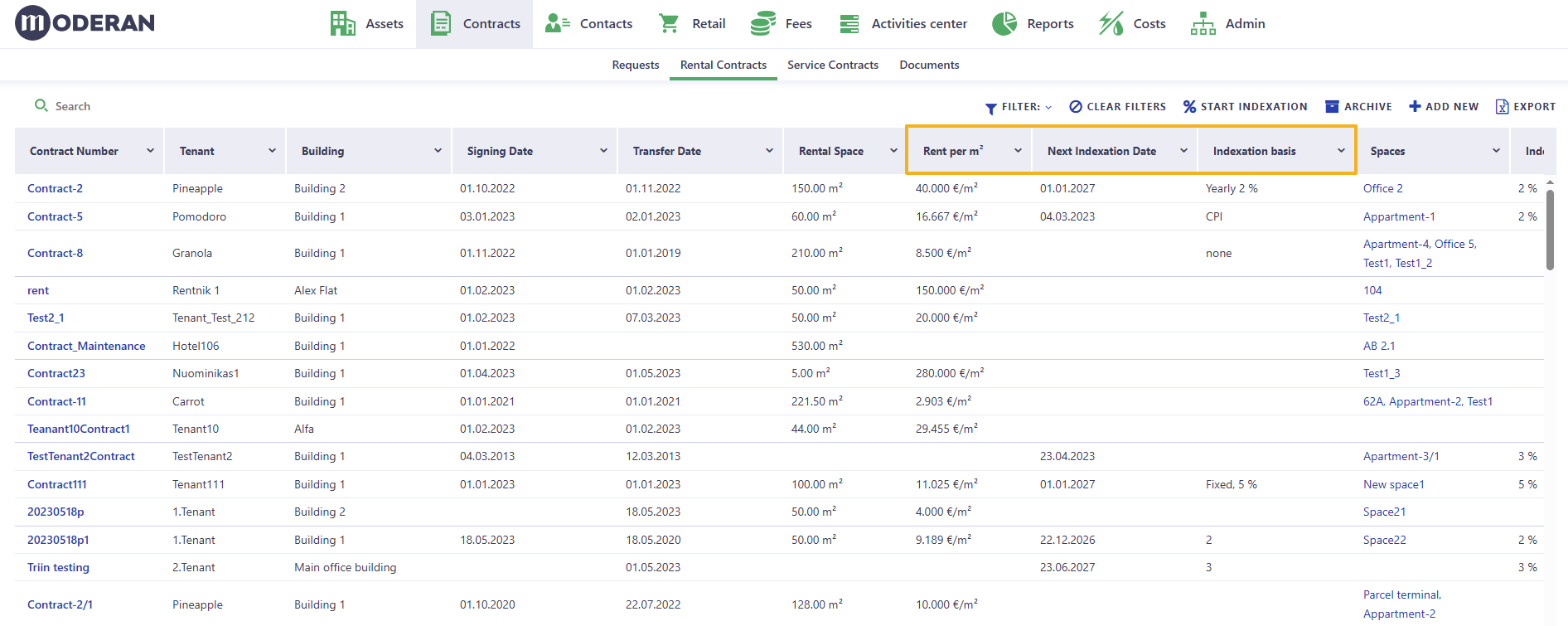Click the Costs icon
This screenshot has height=626, width=1568.
(x=1111, y=23)
